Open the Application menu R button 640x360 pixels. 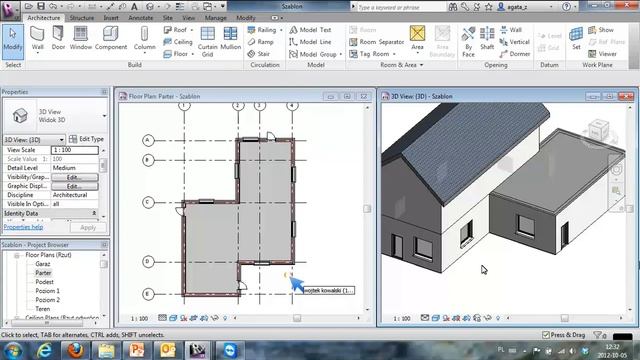(x=9, y=10)
